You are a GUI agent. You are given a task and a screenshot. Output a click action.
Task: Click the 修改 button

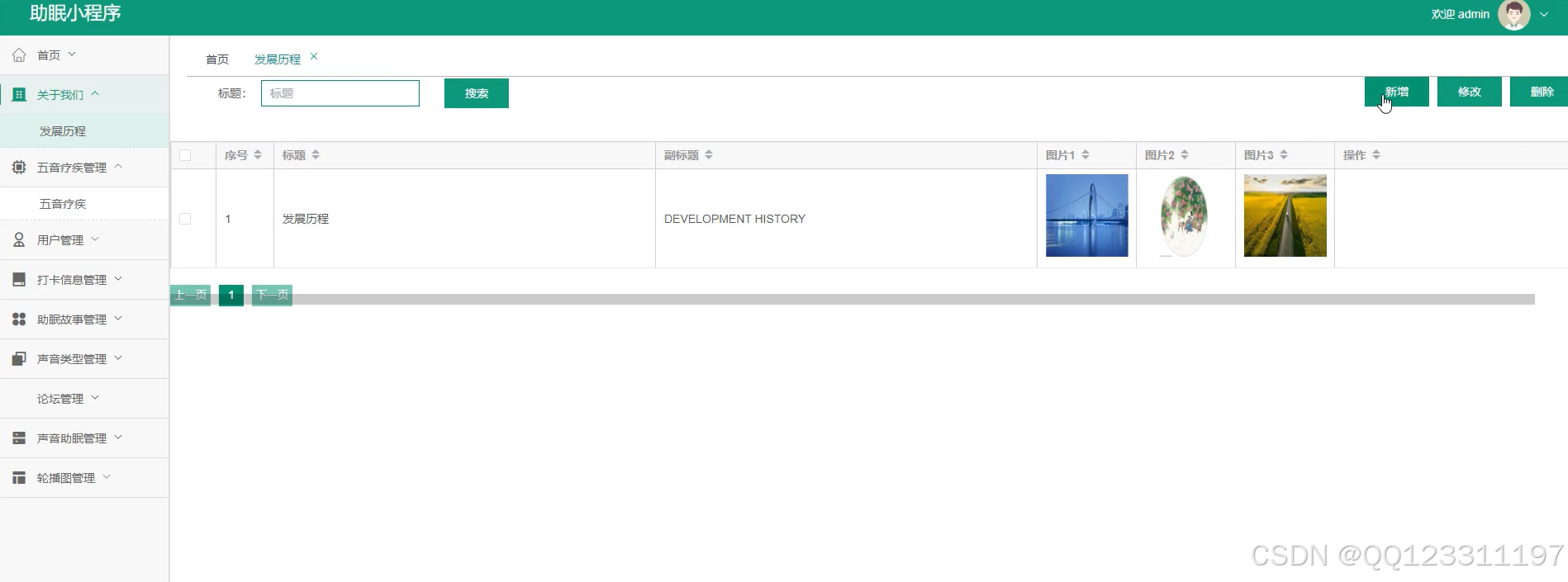tap(1470, 92)
